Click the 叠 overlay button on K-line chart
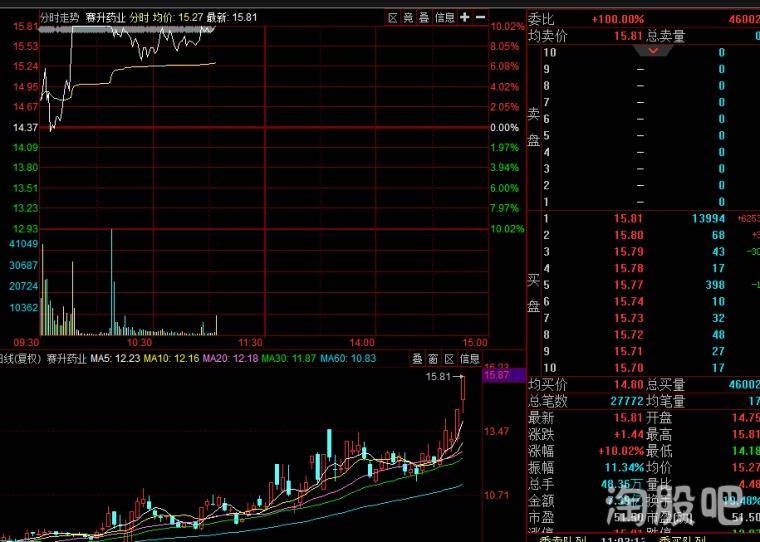760x542 pixels. point(417,359)
